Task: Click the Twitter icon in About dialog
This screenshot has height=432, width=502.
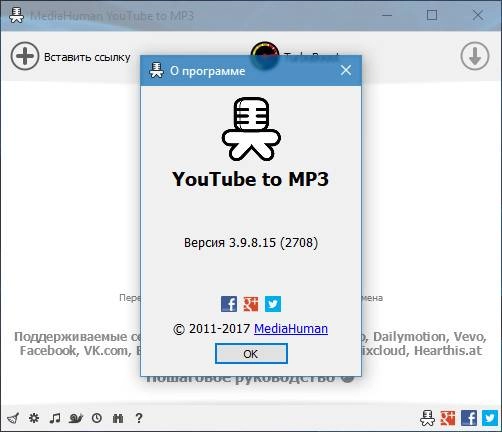Action: coord(273,304)
